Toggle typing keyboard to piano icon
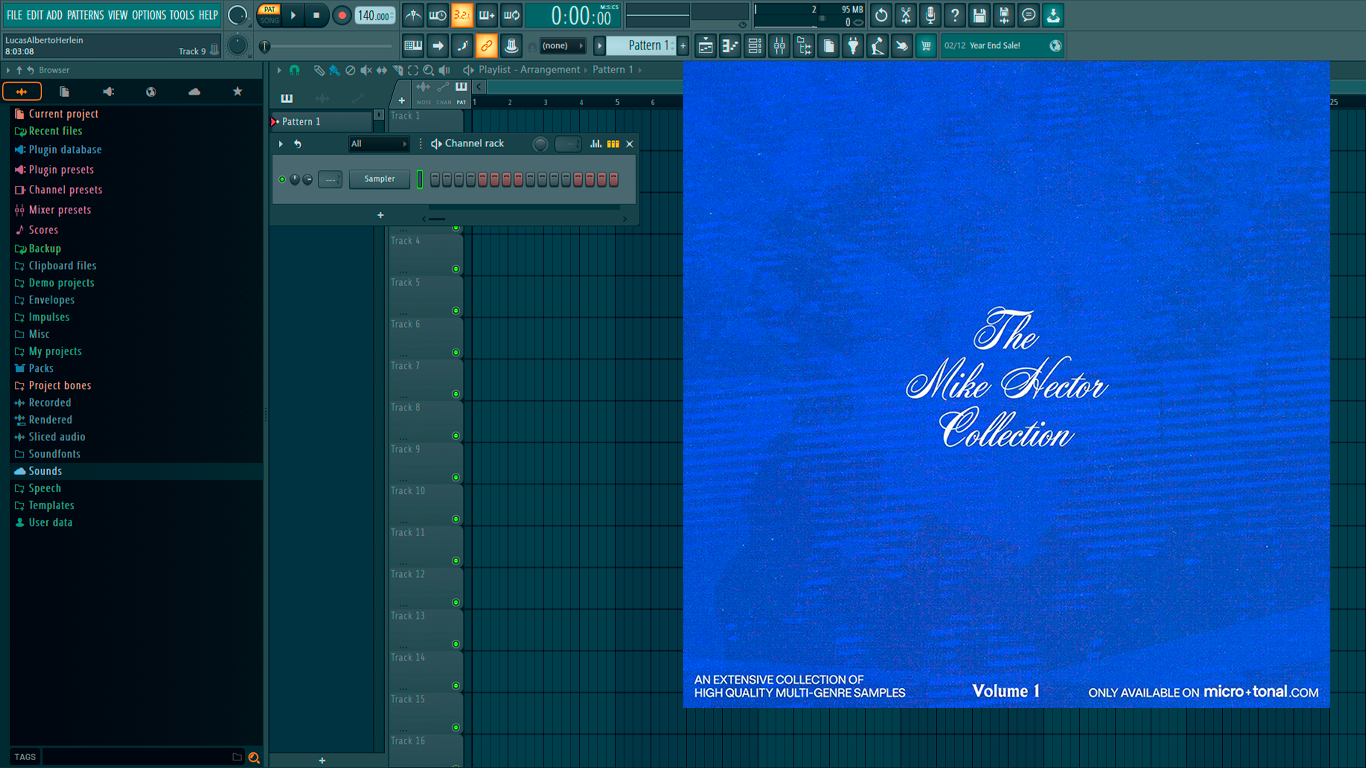Image resolution: width=1366 pixels, height=768 pixels. pos(413,45)
